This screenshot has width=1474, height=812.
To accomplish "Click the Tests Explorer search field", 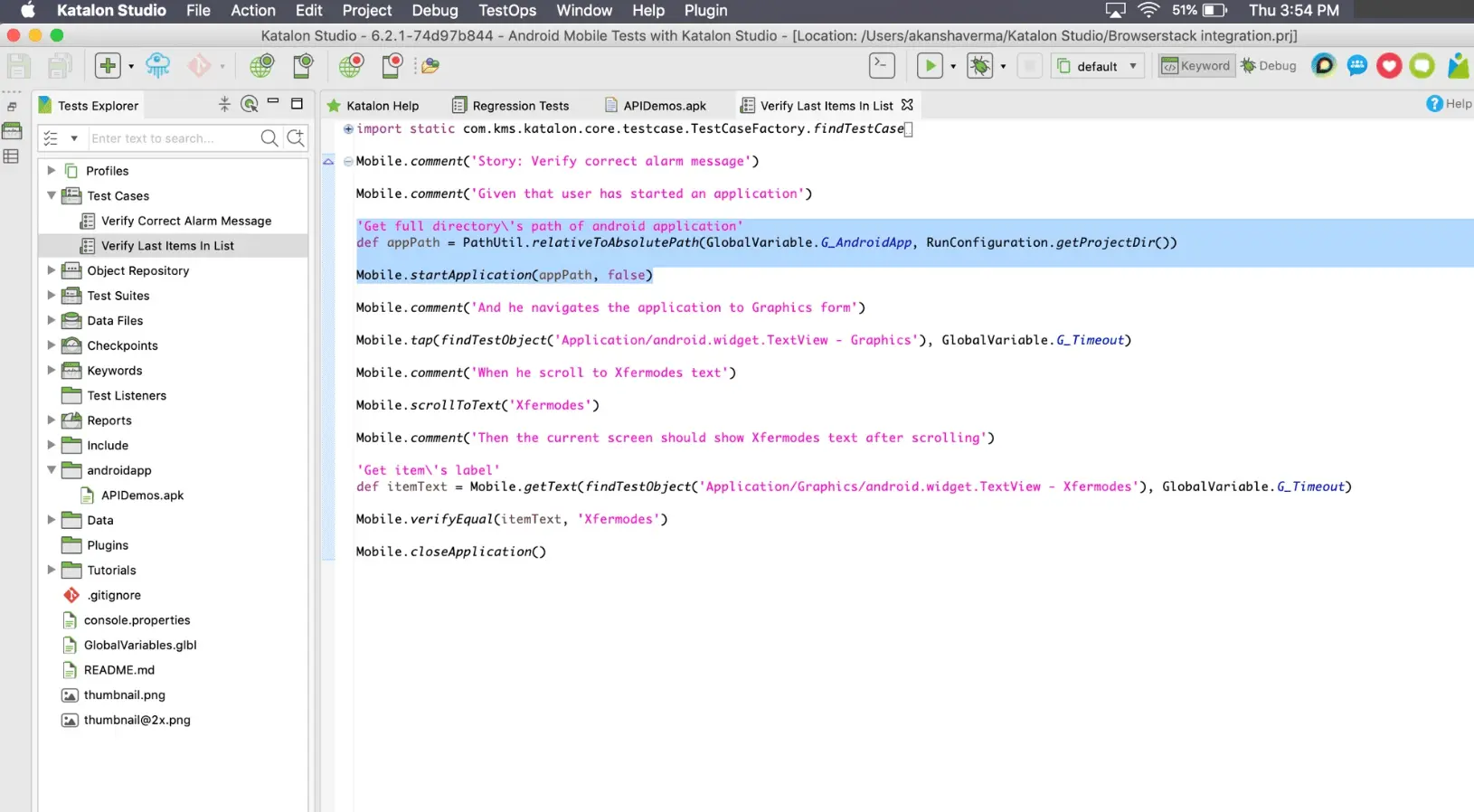I will (172, 138).
